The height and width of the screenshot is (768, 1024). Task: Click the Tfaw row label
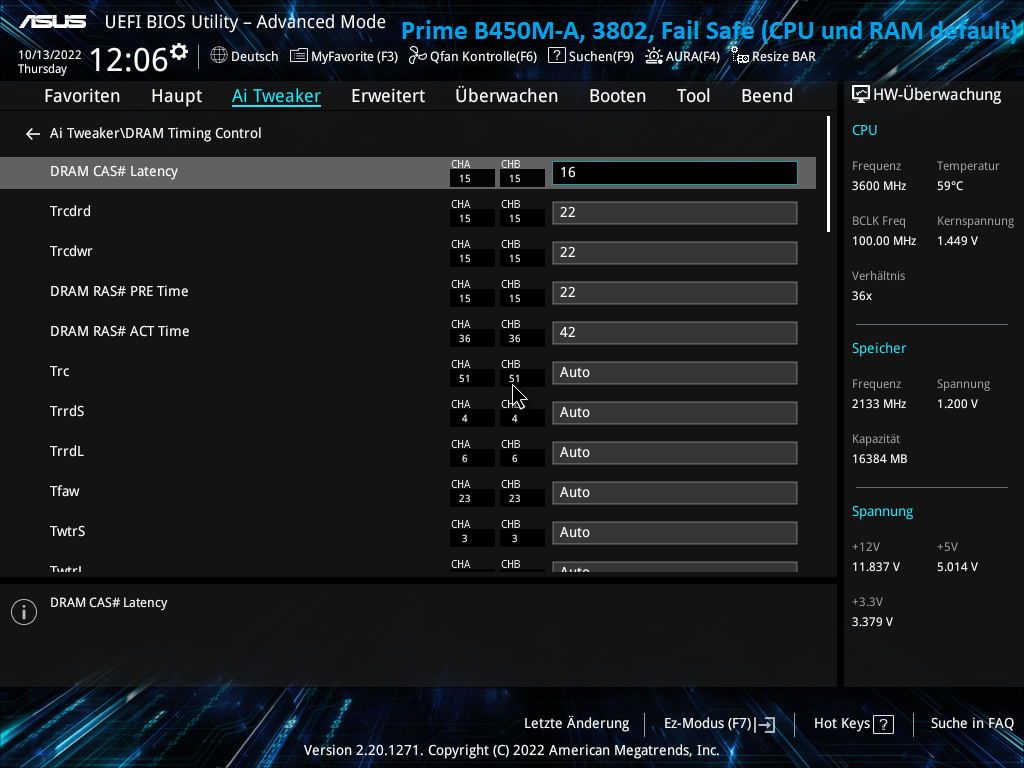[x=65, y=491]
